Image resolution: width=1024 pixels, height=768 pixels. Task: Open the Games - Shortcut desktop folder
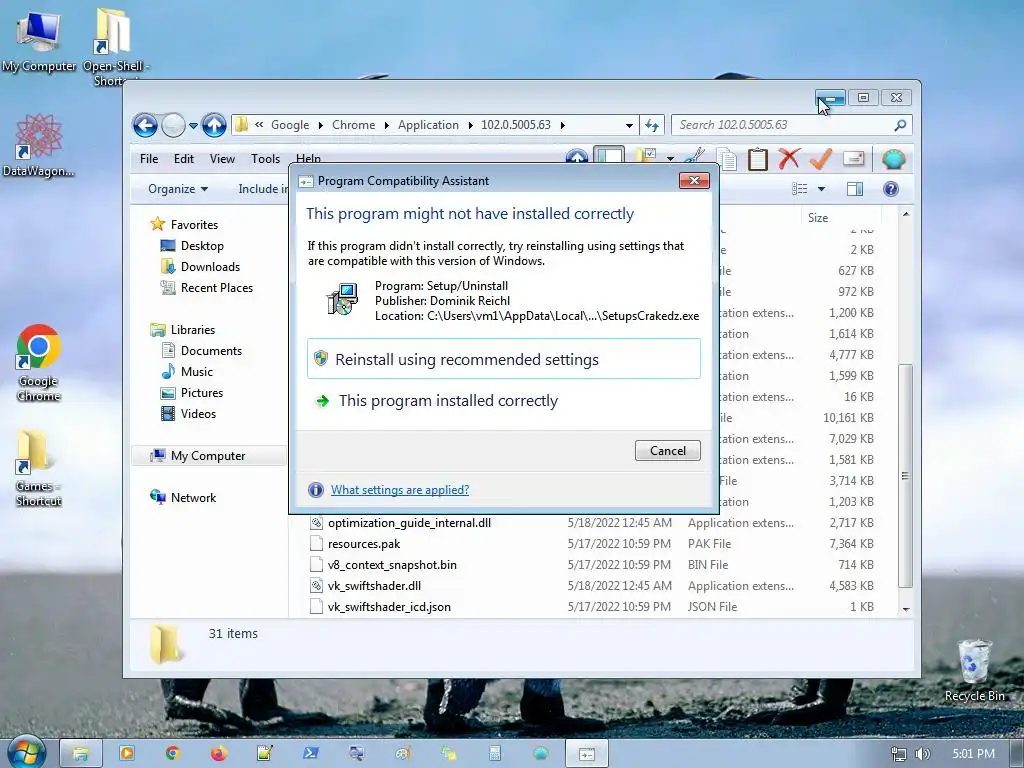[39, 468]
